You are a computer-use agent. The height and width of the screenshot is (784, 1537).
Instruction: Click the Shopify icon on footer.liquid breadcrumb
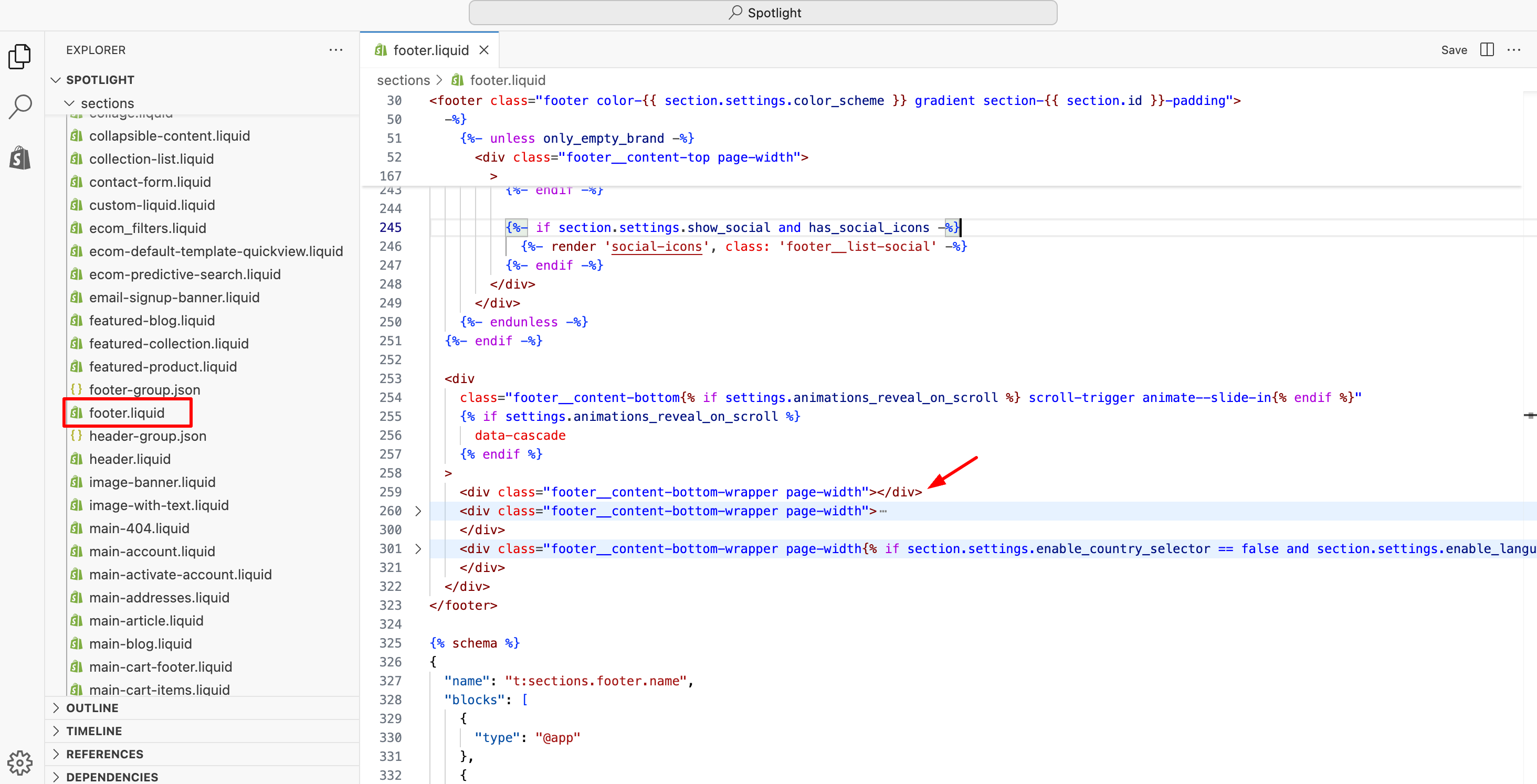[458, 80]
